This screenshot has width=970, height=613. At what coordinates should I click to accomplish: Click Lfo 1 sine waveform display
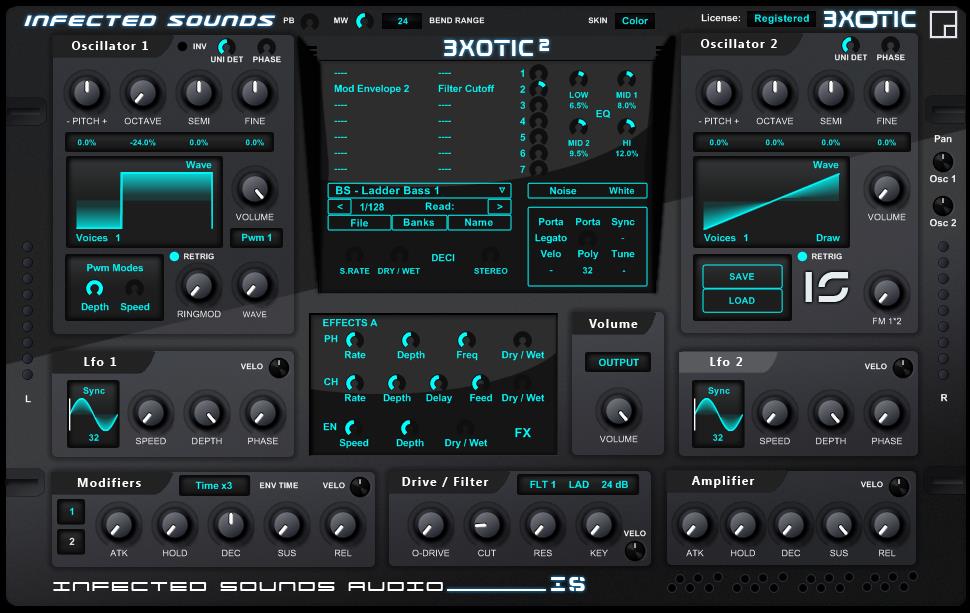click(x=93, y=414)
